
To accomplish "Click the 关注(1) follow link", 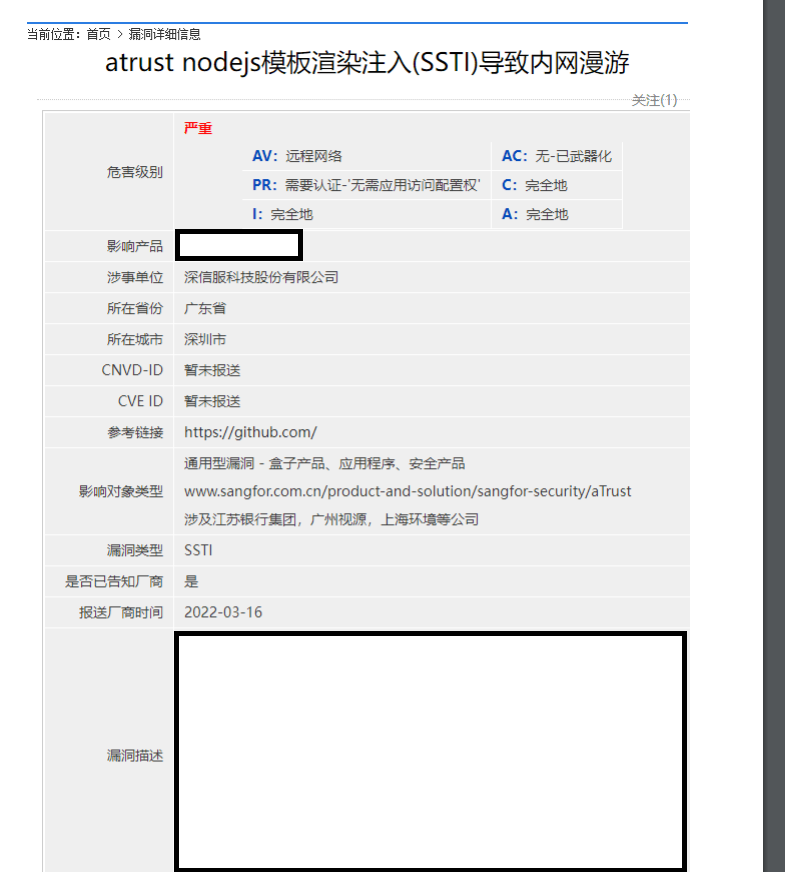I will click(x=654, y=100).
